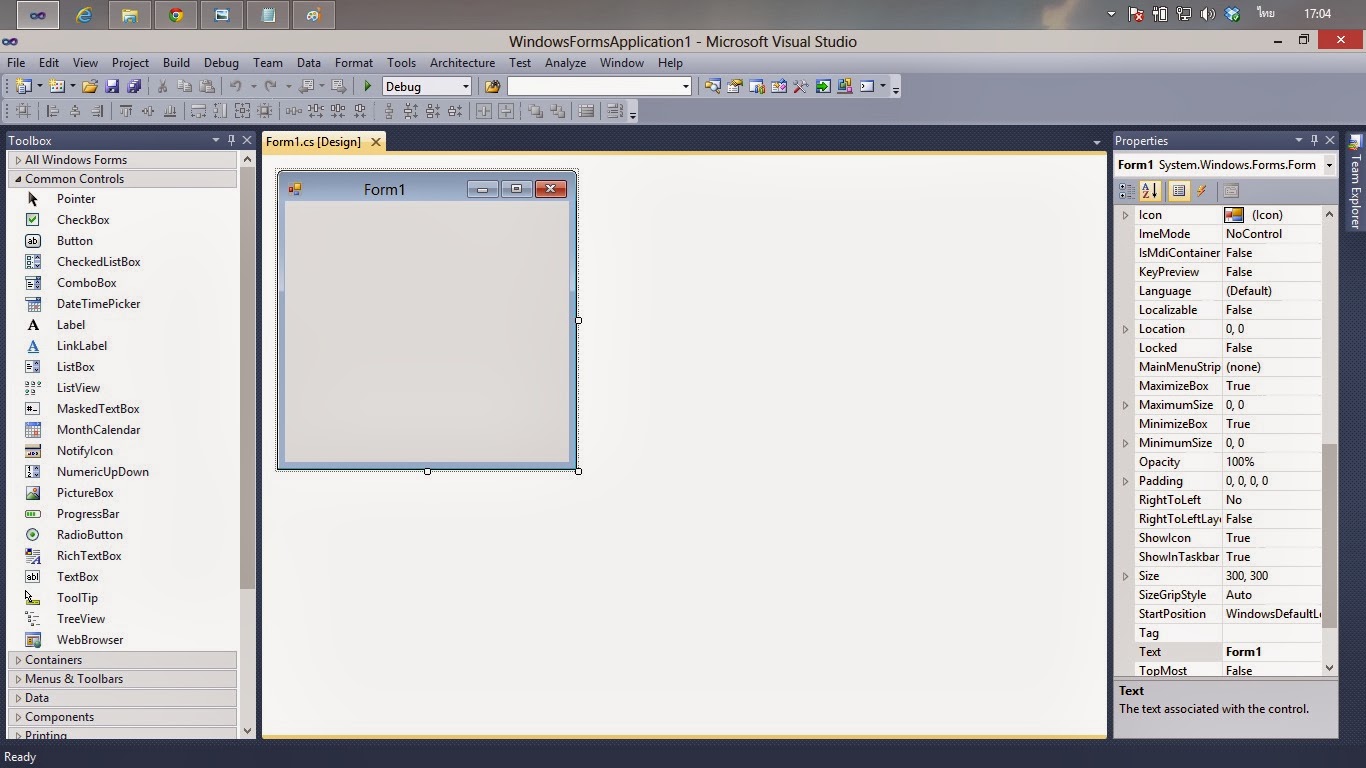Open the Format menu

(x=354, y=63)
